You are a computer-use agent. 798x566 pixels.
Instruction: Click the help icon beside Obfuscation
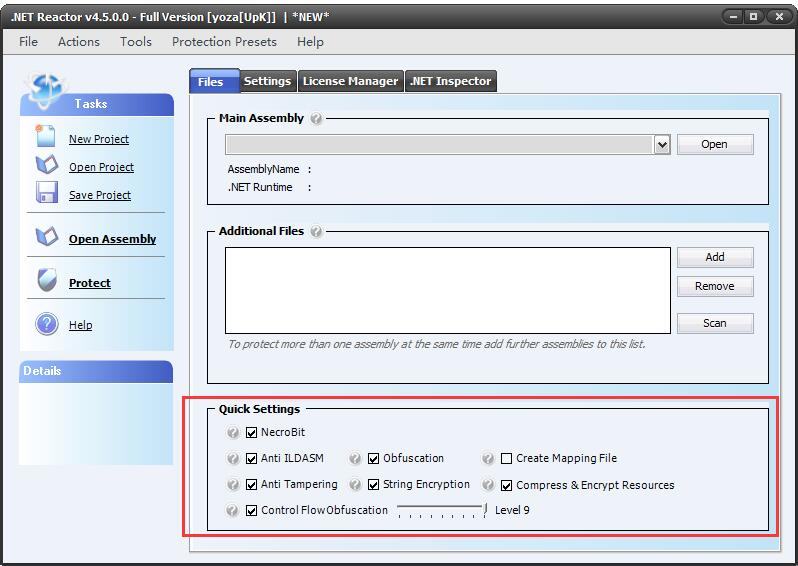(355, 459)
